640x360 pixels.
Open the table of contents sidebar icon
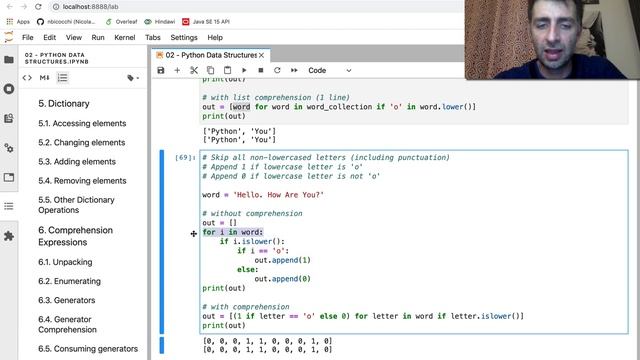tap(9, 206)
